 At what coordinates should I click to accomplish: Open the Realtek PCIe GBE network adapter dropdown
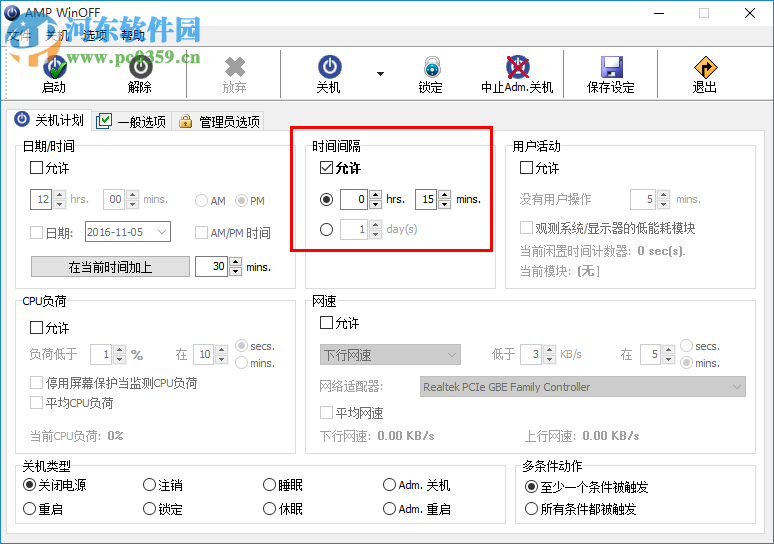point(582,387)
